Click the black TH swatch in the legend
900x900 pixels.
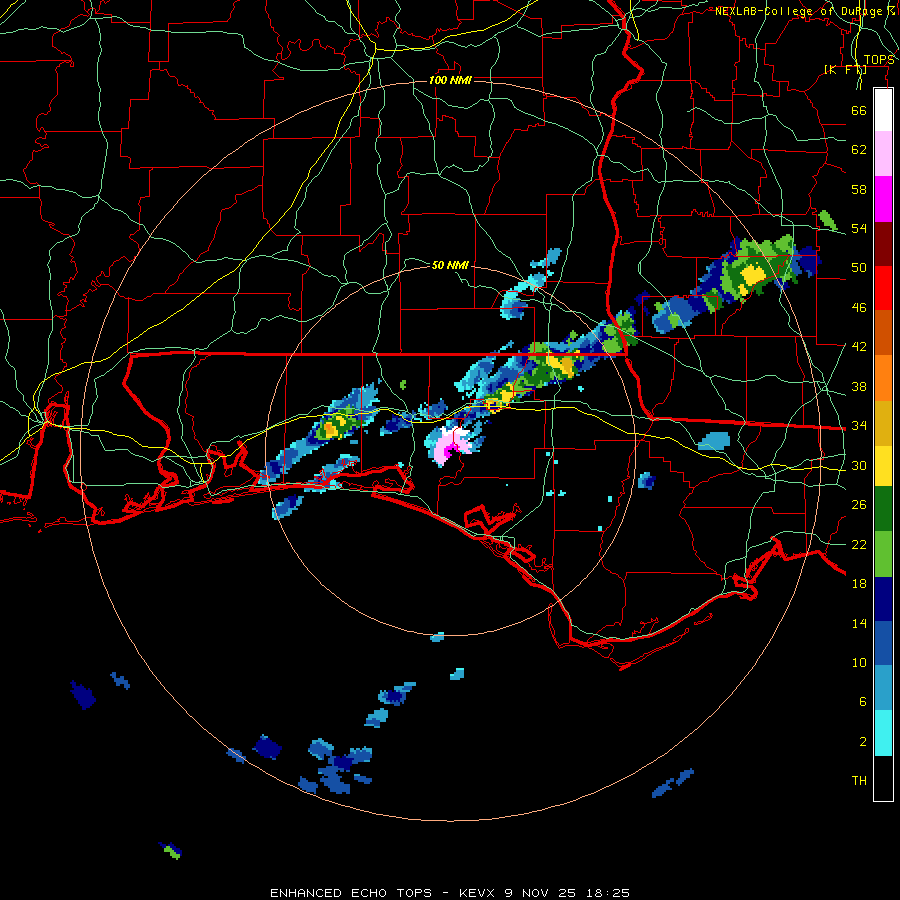click(883, 778)
